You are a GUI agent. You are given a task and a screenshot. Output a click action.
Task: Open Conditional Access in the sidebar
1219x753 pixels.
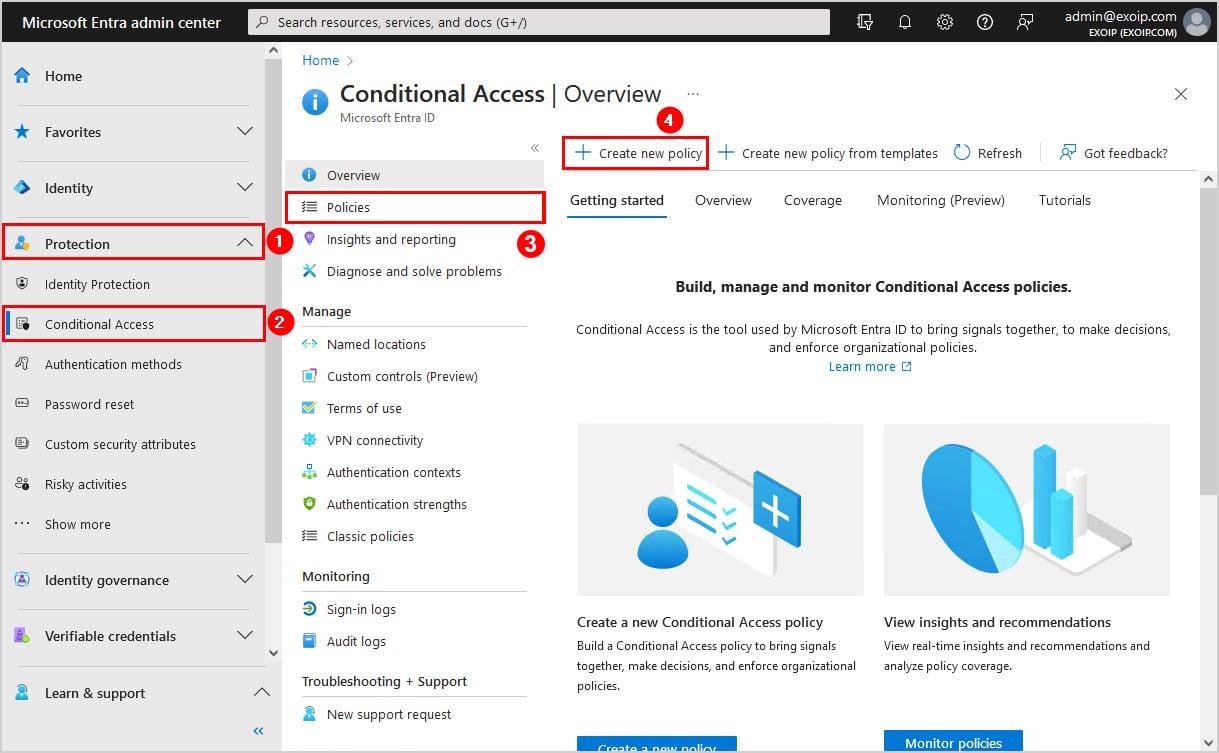pyautogui.click(x=135, y=324)
